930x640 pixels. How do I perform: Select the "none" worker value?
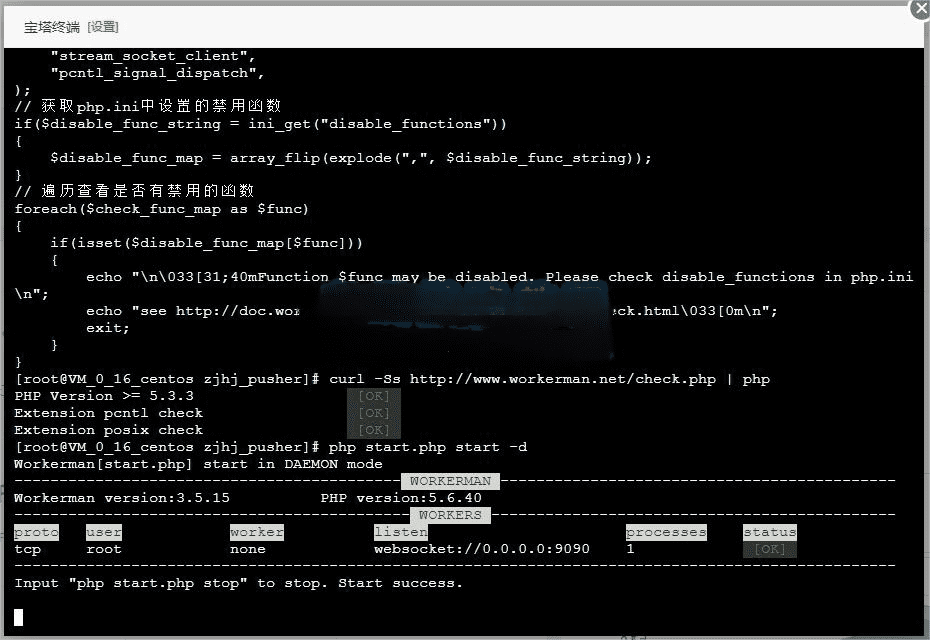(x=248, y=549)
